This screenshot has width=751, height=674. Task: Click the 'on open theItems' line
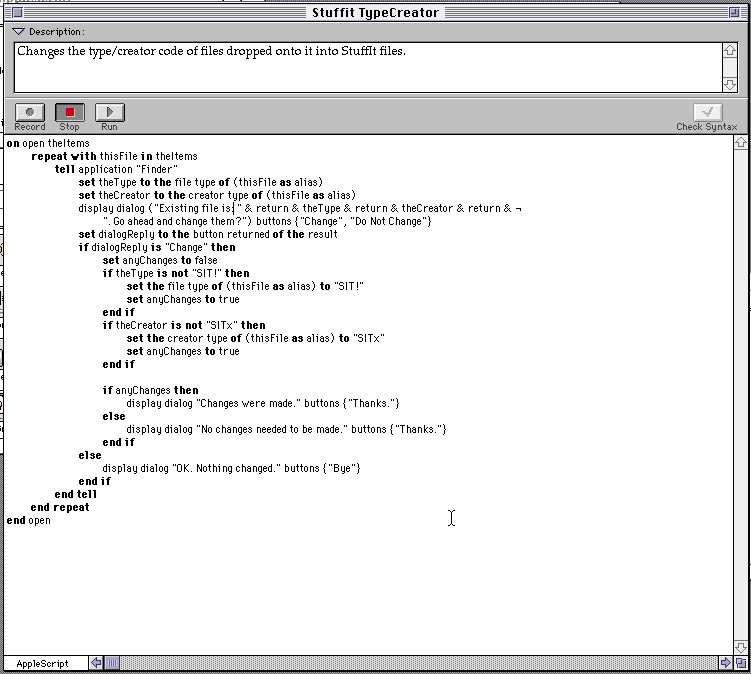48,143
